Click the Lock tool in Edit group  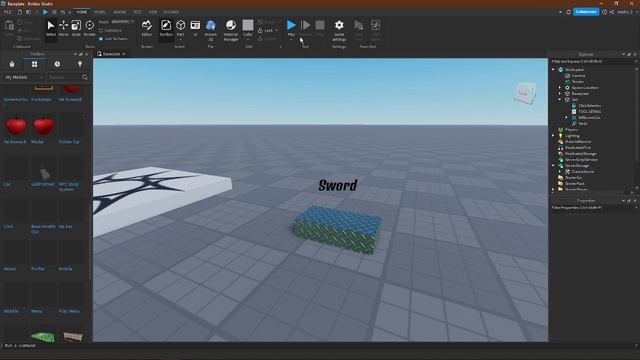tap(268, 31)
